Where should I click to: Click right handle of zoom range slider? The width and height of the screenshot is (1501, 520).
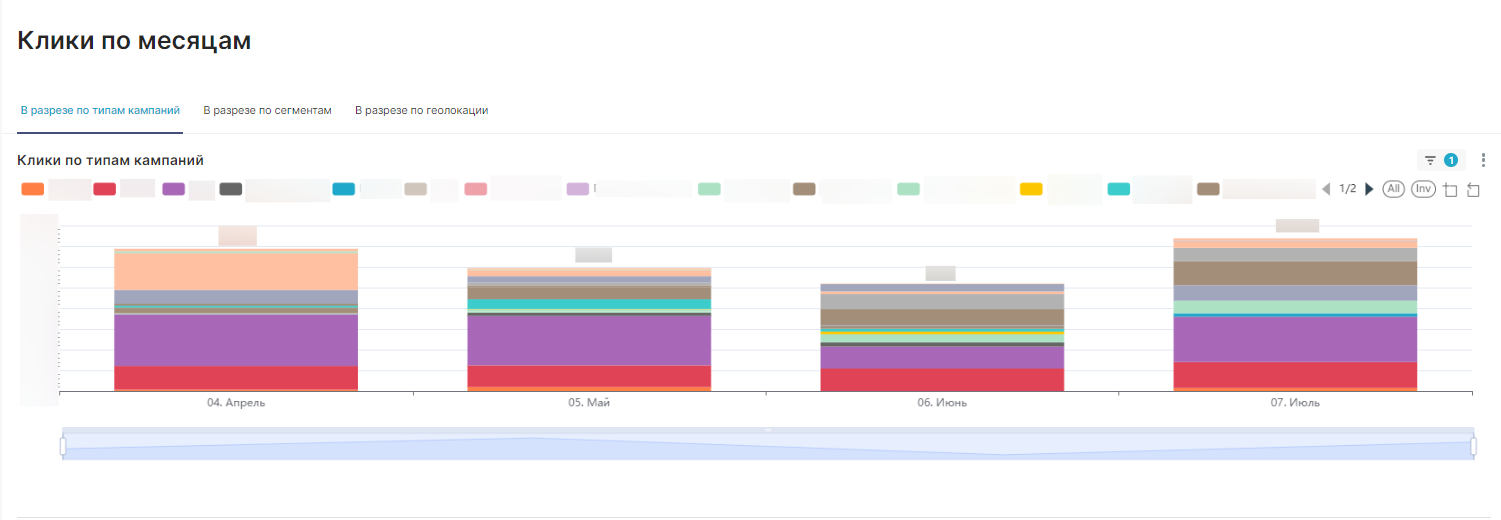[1473, 446]
